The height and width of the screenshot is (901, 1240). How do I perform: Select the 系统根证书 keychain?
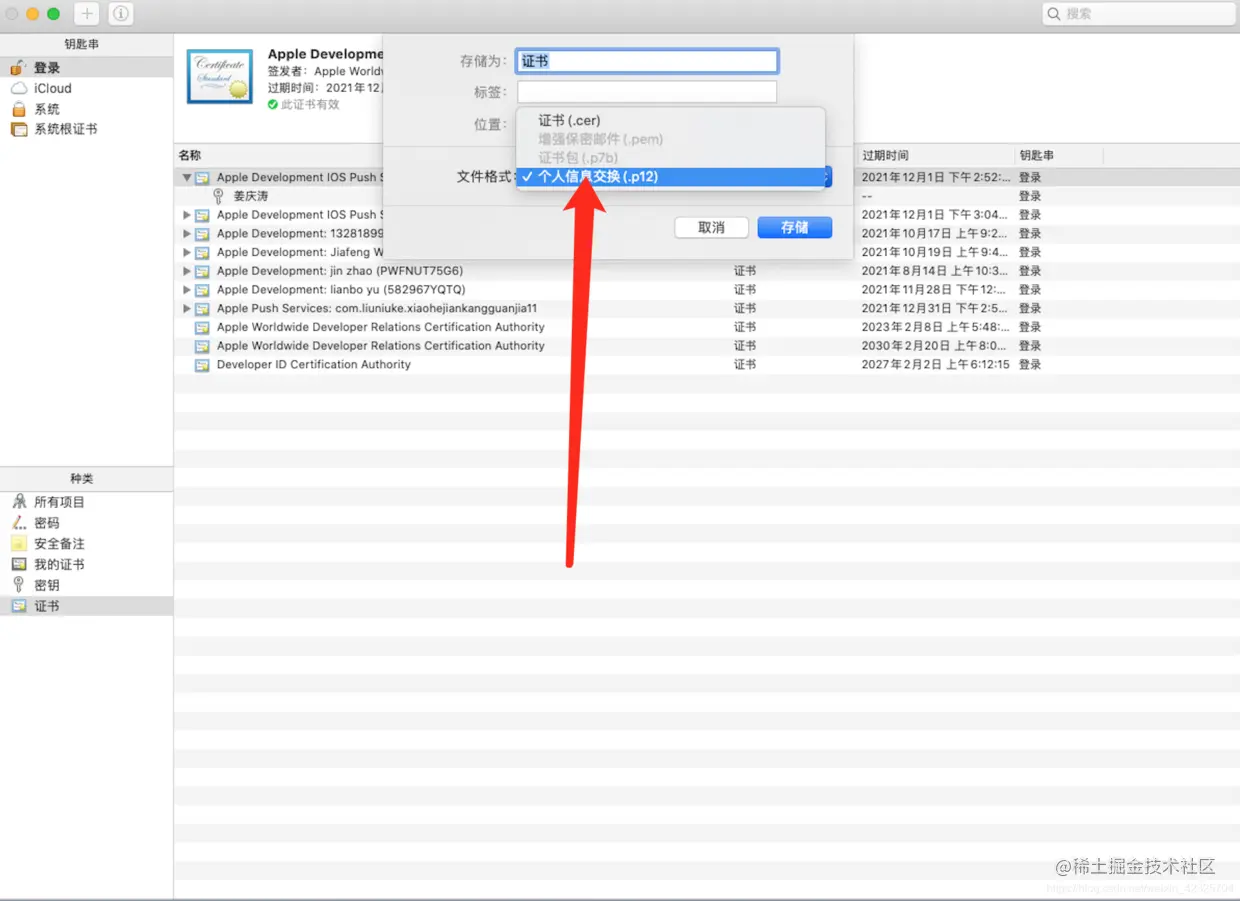click(x=86, y=129)
